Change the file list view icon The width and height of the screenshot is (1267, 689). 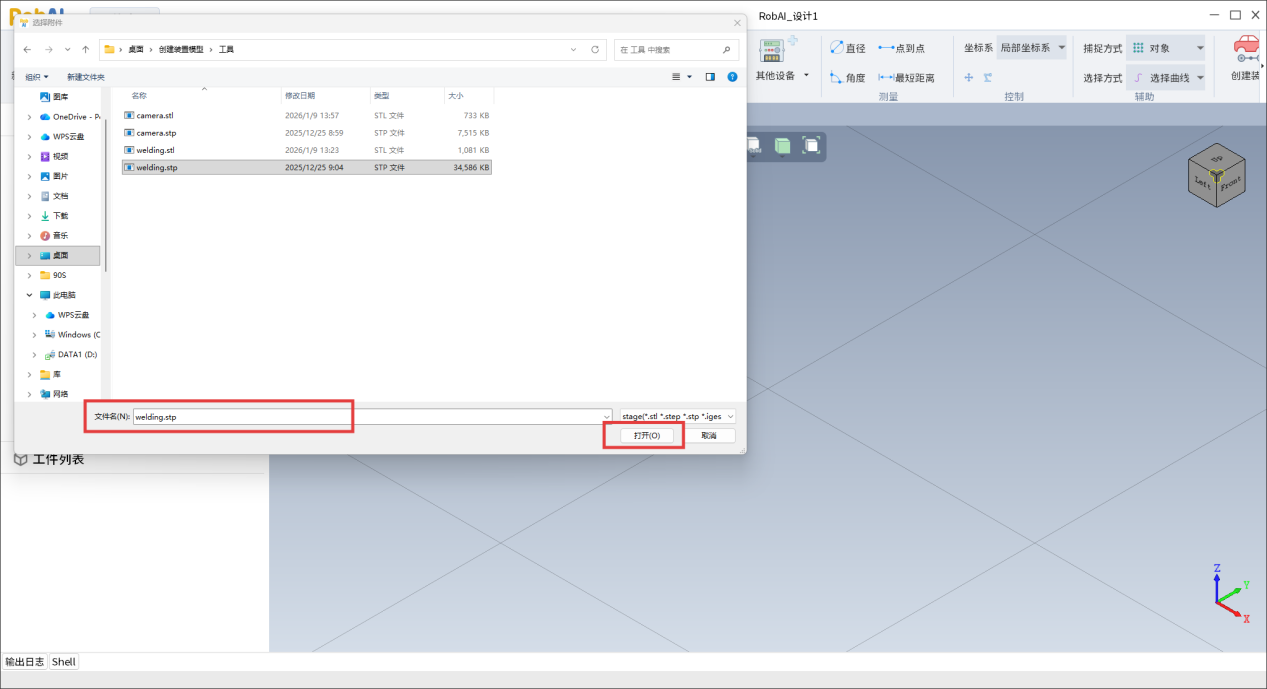pyautogui.click(x=676, y=77)
